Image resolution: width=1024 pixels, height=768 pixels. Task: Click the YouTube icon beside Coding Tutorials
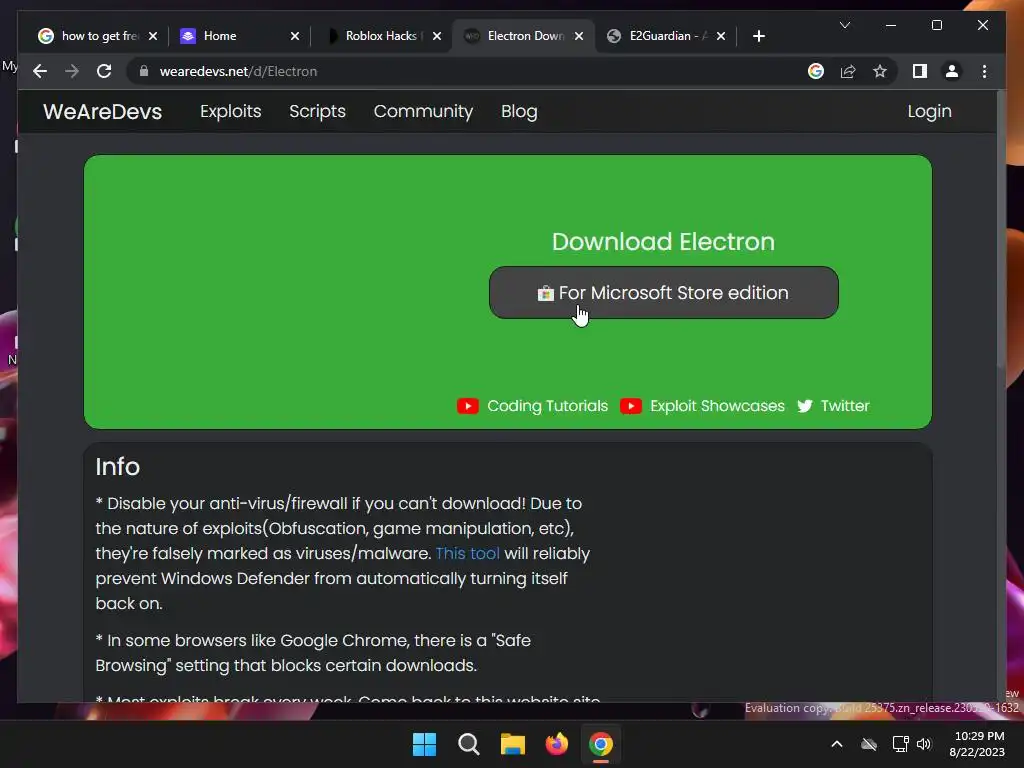[468, 406]
